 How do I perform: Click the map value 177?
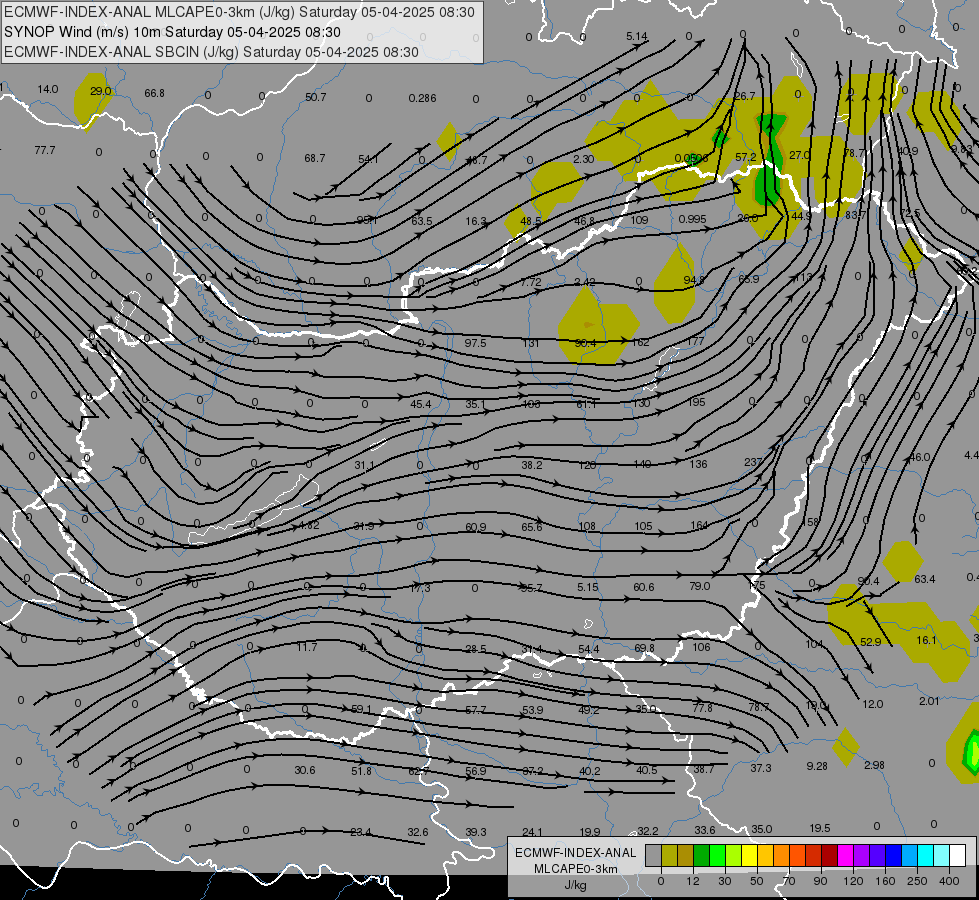click(695, 341)
